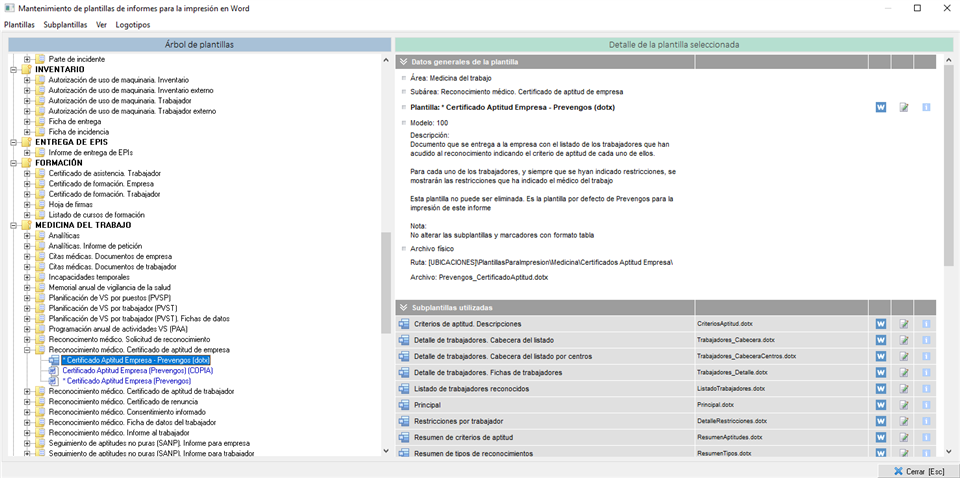Select Informe de entrega de EPIs
The height and width of the screenshot is (478, 960).
point(90,152)
